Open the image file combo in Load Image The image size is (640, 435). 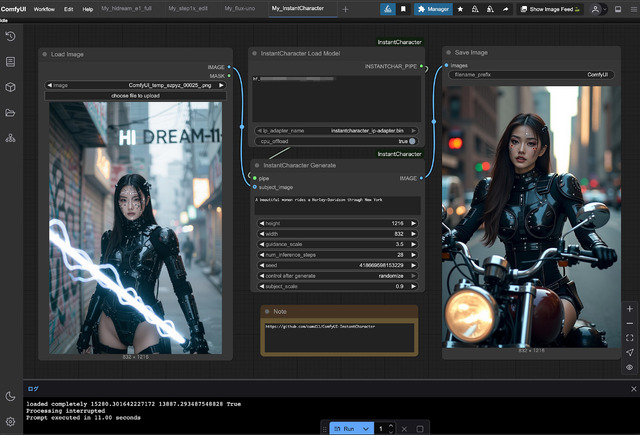tap(135, 85)
